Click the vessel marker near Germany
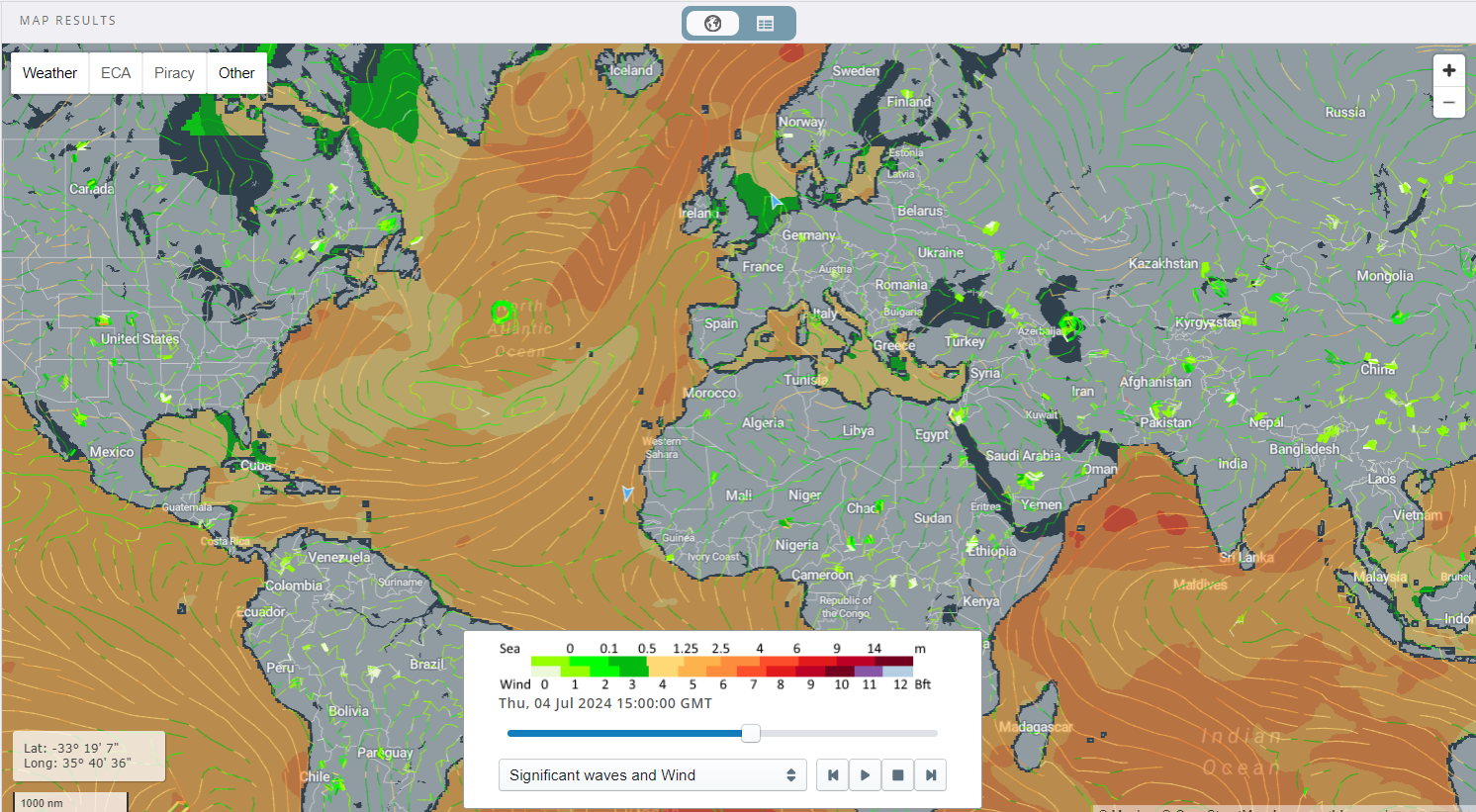Viewport: 1476px width, 812px height. point(777,201)
